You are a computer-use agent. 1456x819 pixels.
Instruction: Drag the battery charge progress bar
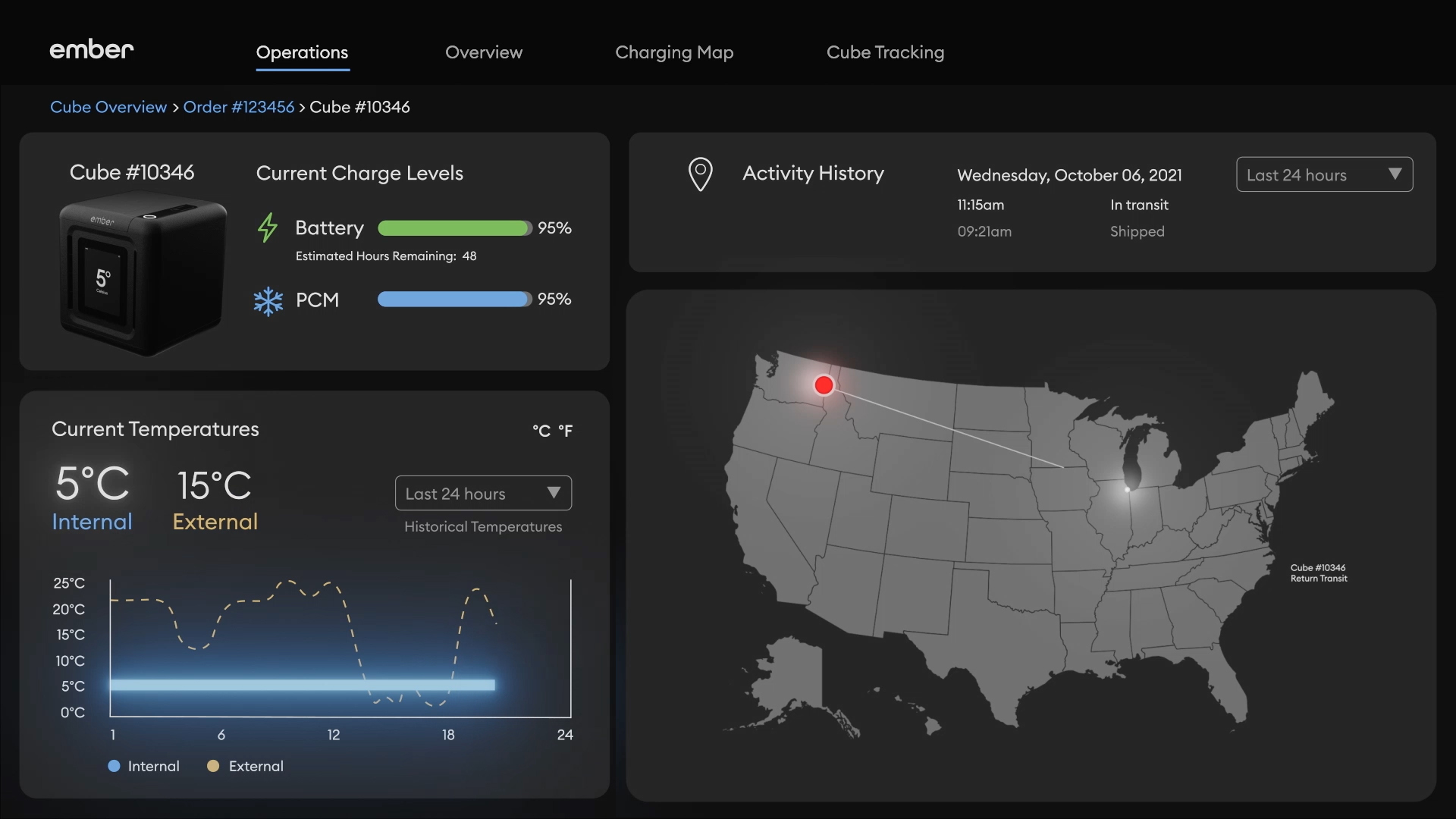[x=454, y=227]
